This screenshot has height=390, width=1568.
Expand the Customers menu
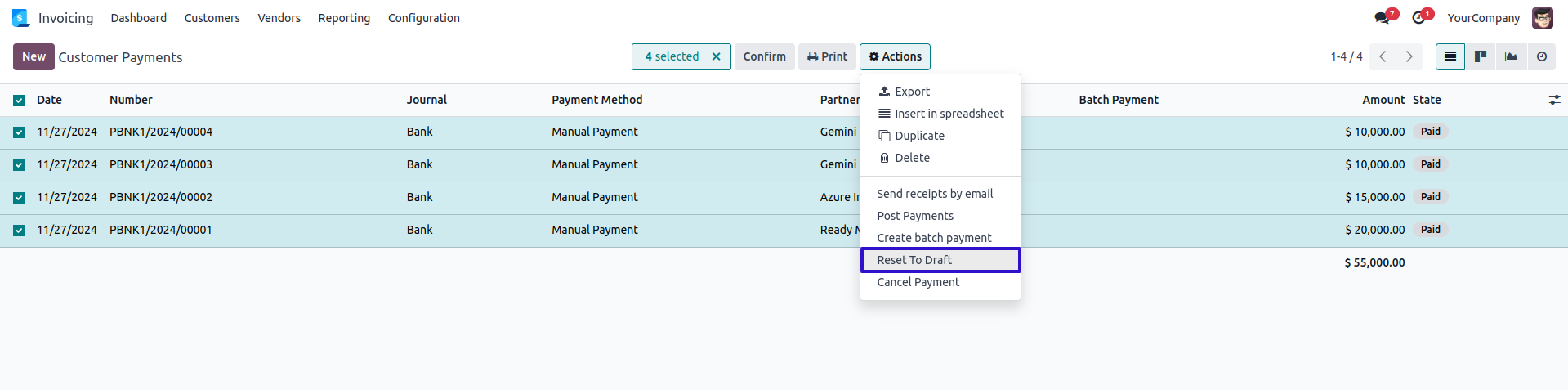tap(212, 18)
